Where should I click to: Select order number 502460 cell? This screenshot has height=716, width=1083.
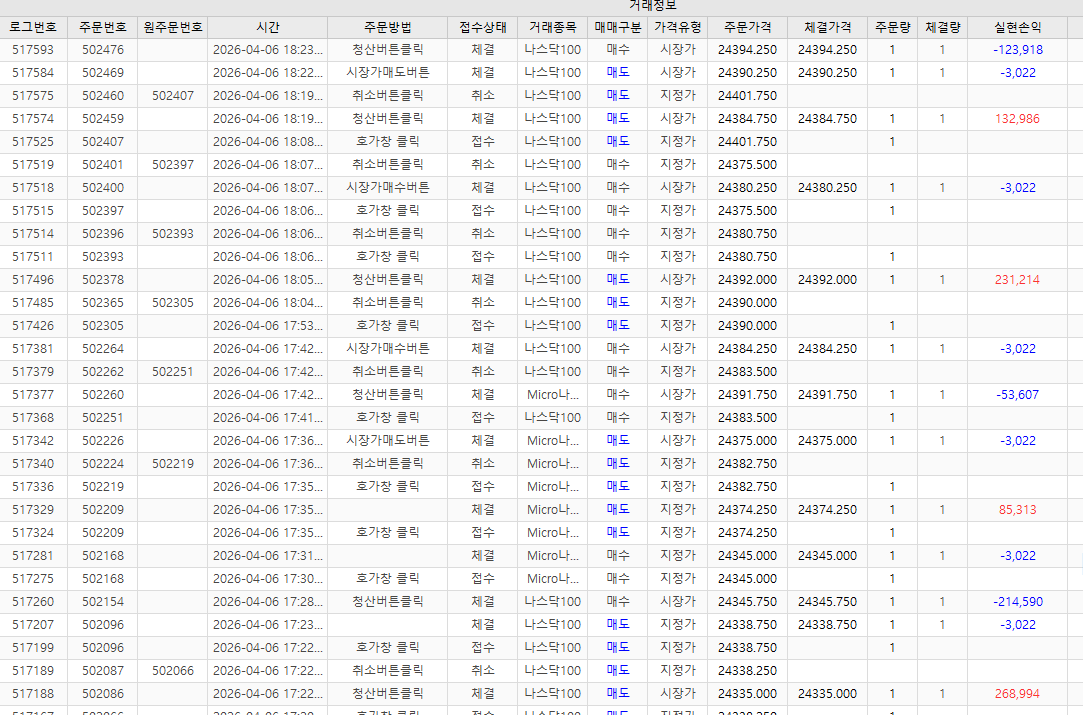(103, 95)
